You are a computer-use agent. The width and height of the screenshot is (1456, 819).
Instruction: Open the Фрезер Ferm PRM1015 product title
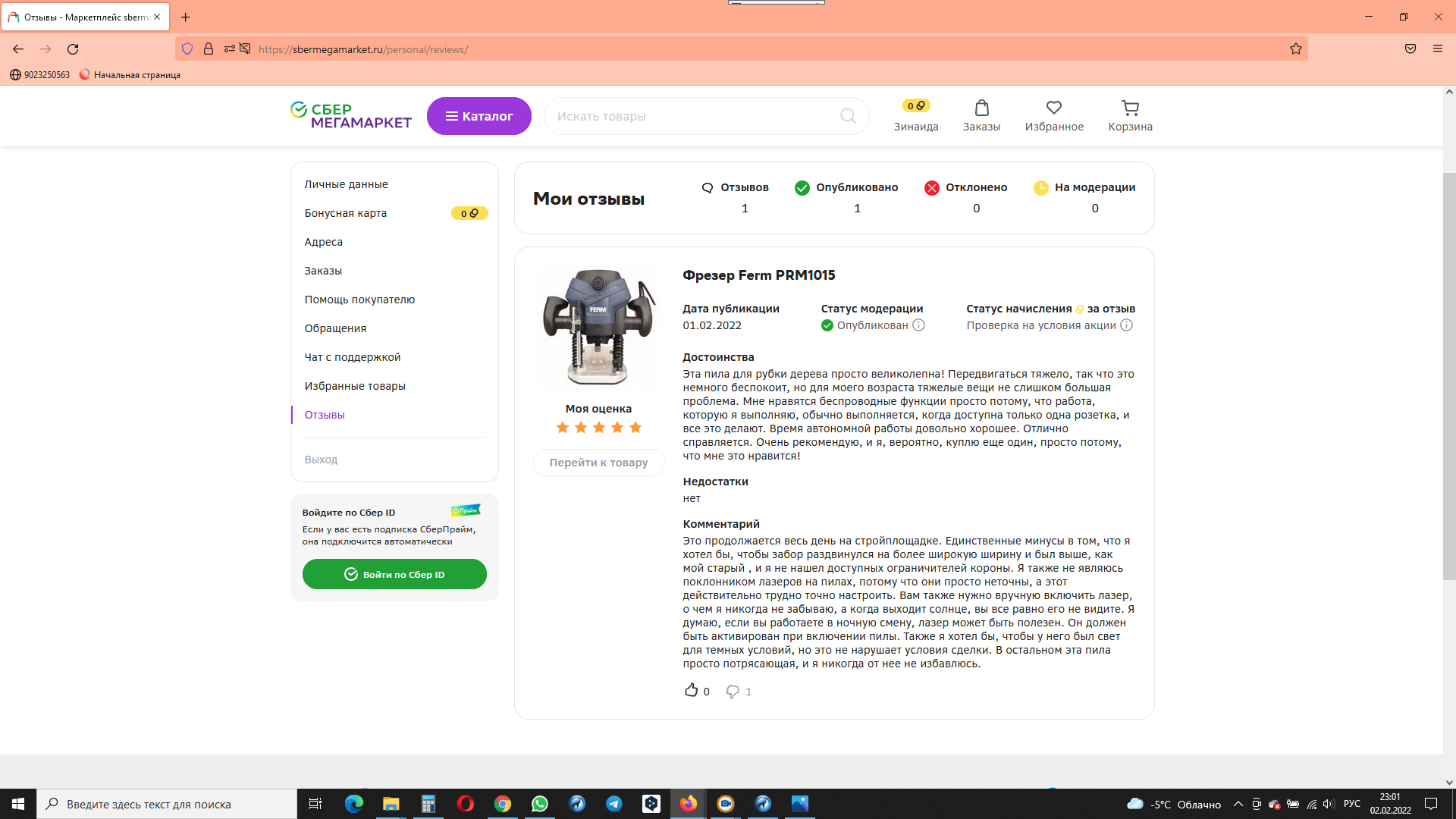(759, 275)
